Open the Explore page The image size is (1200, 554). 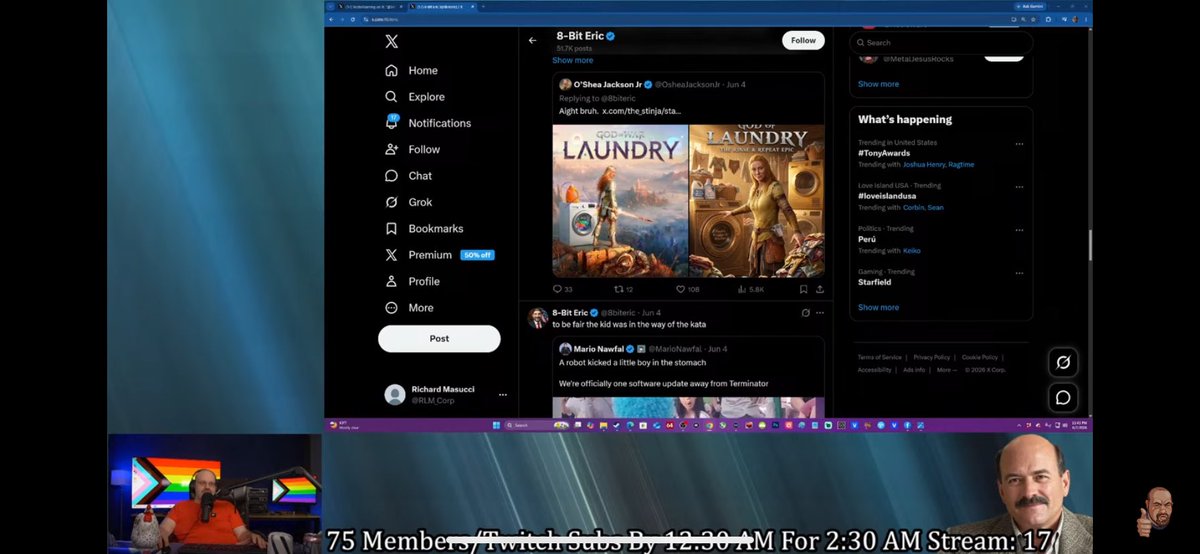415,97
